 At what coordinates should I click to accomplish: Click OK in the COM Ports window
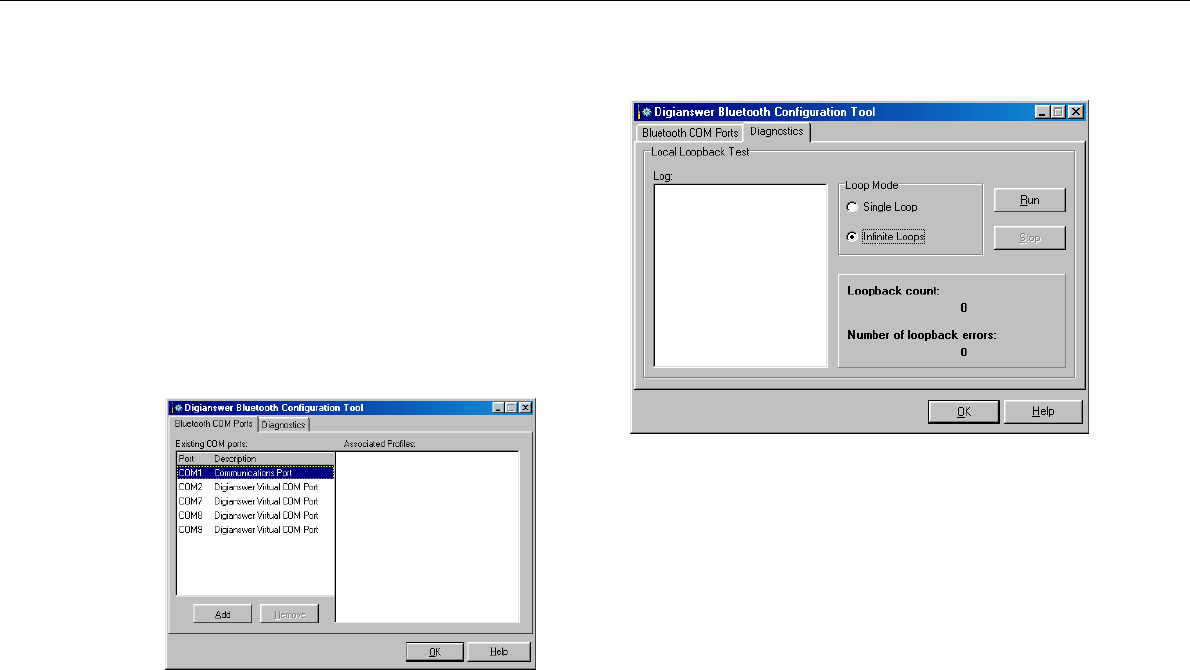434,652
